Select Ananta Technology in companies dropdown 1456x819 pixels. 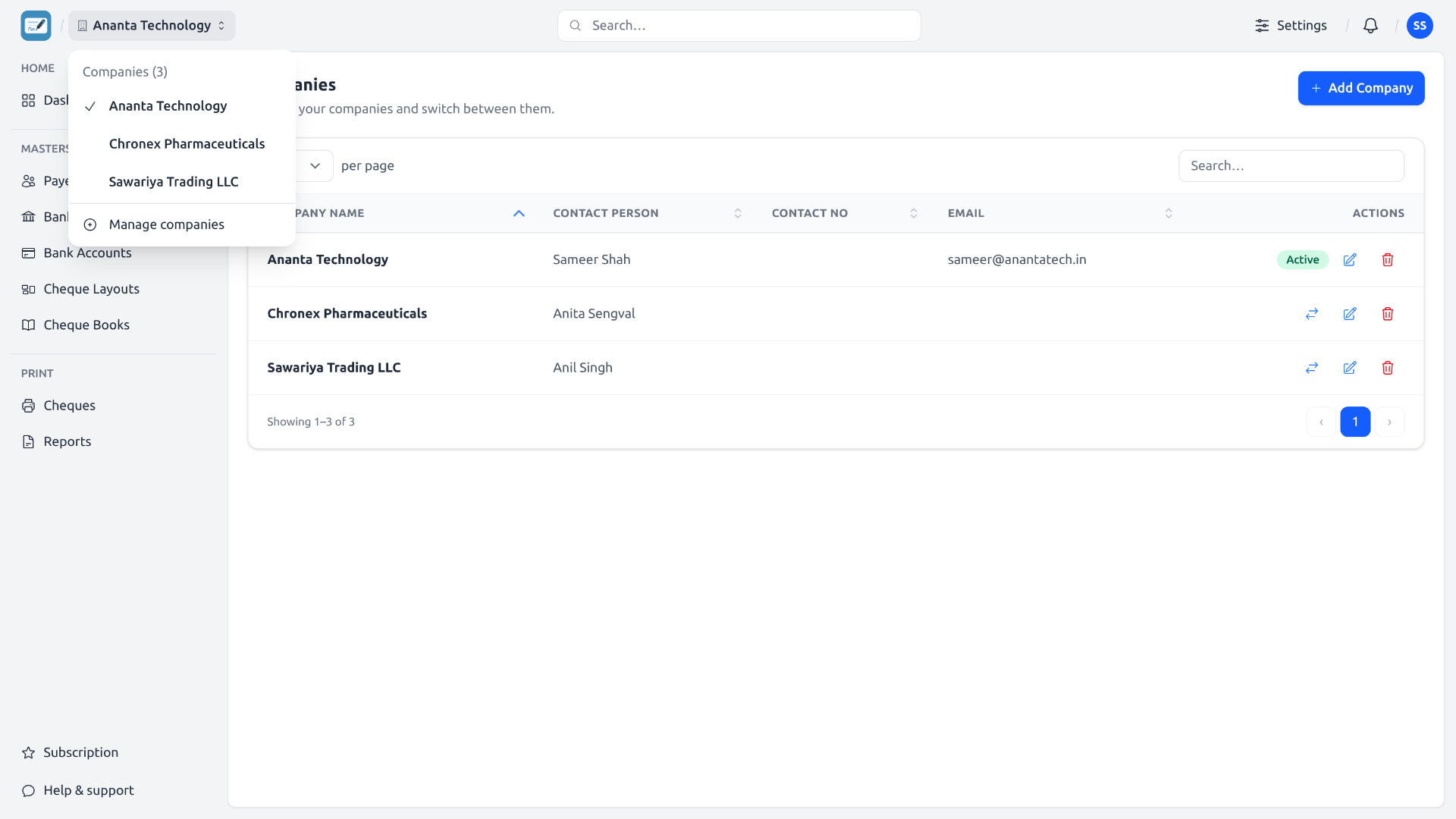coord(182,106)
